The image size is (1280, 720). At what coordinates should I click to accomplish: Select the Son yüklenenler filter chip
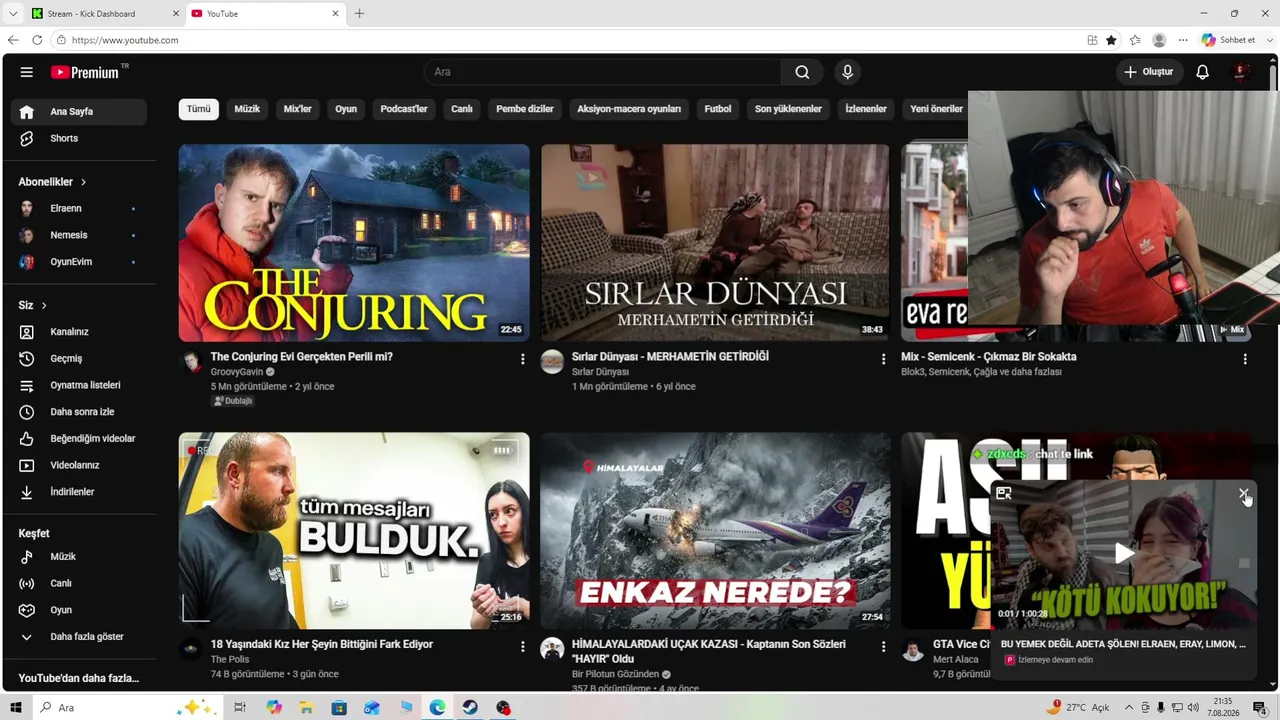point(788,109)
